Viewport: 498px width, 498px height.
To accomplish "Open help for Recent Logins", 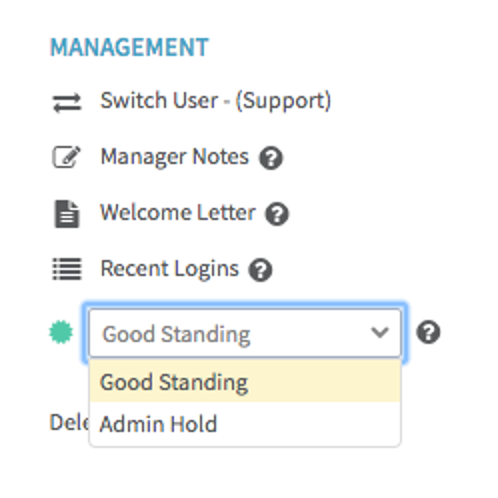I will pyautogui.click(x=260, y=270).
